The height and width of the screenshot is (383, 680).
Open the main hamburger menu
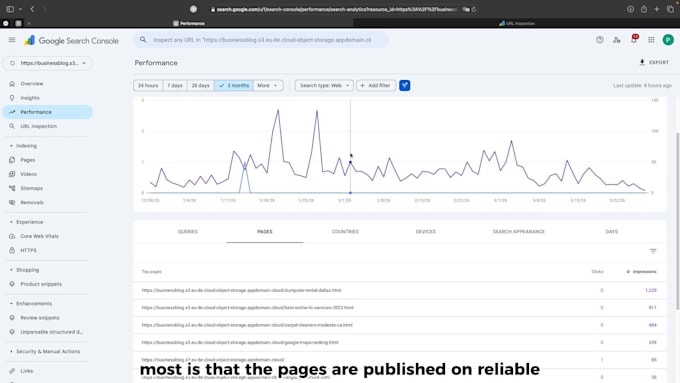click(12, 40)
